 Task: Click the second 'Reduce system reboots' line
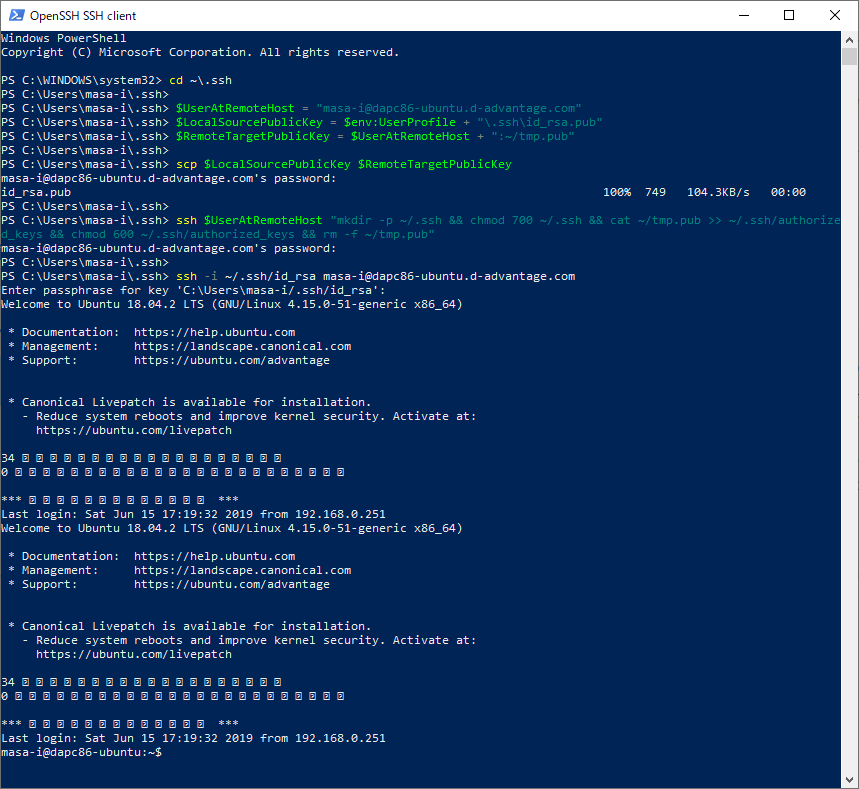[x=249, y=641]
